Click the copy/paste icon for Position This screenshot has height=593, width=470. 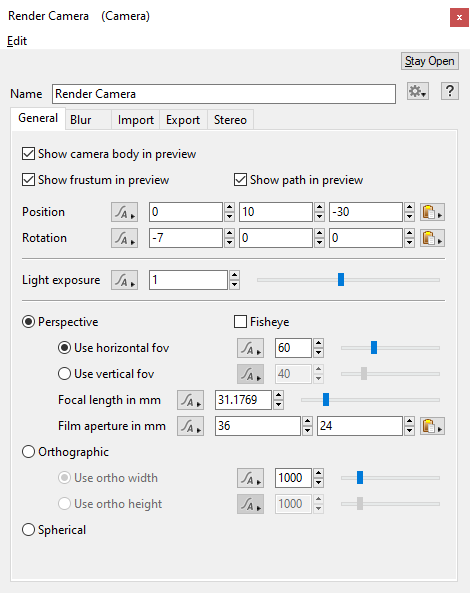coord(432,212)
